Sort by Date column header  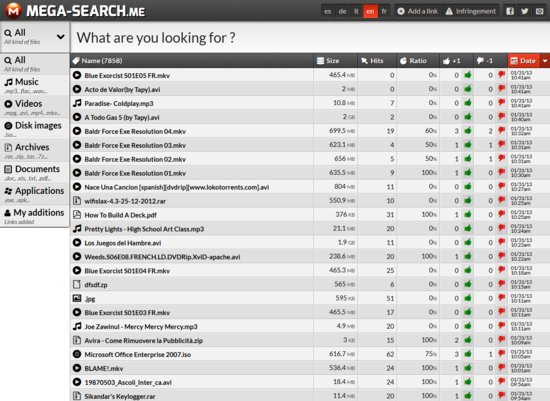[524, 61]
